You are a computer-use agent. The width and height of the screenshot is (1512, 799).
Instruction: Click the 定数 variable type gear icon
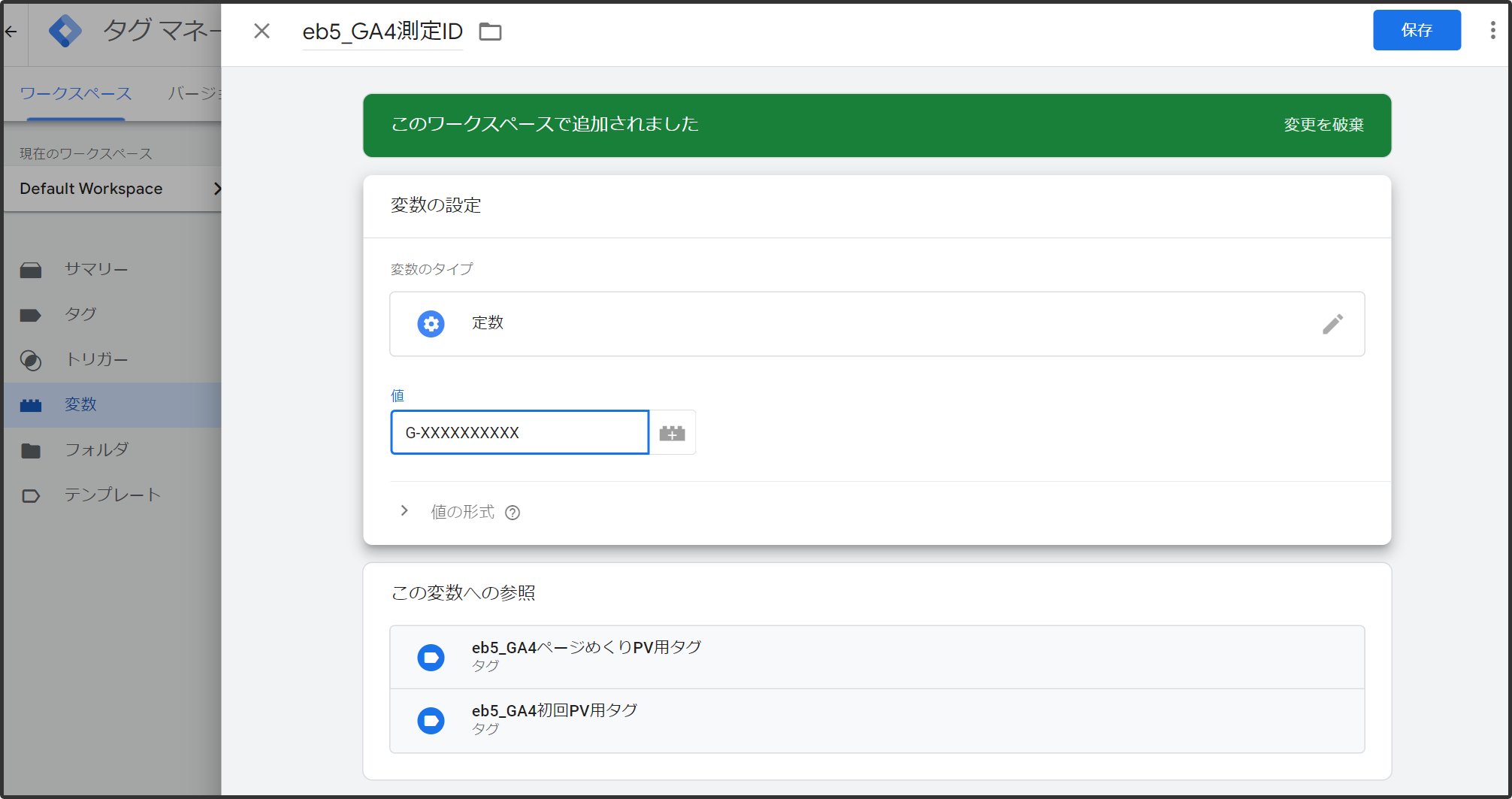coord(431,324)
